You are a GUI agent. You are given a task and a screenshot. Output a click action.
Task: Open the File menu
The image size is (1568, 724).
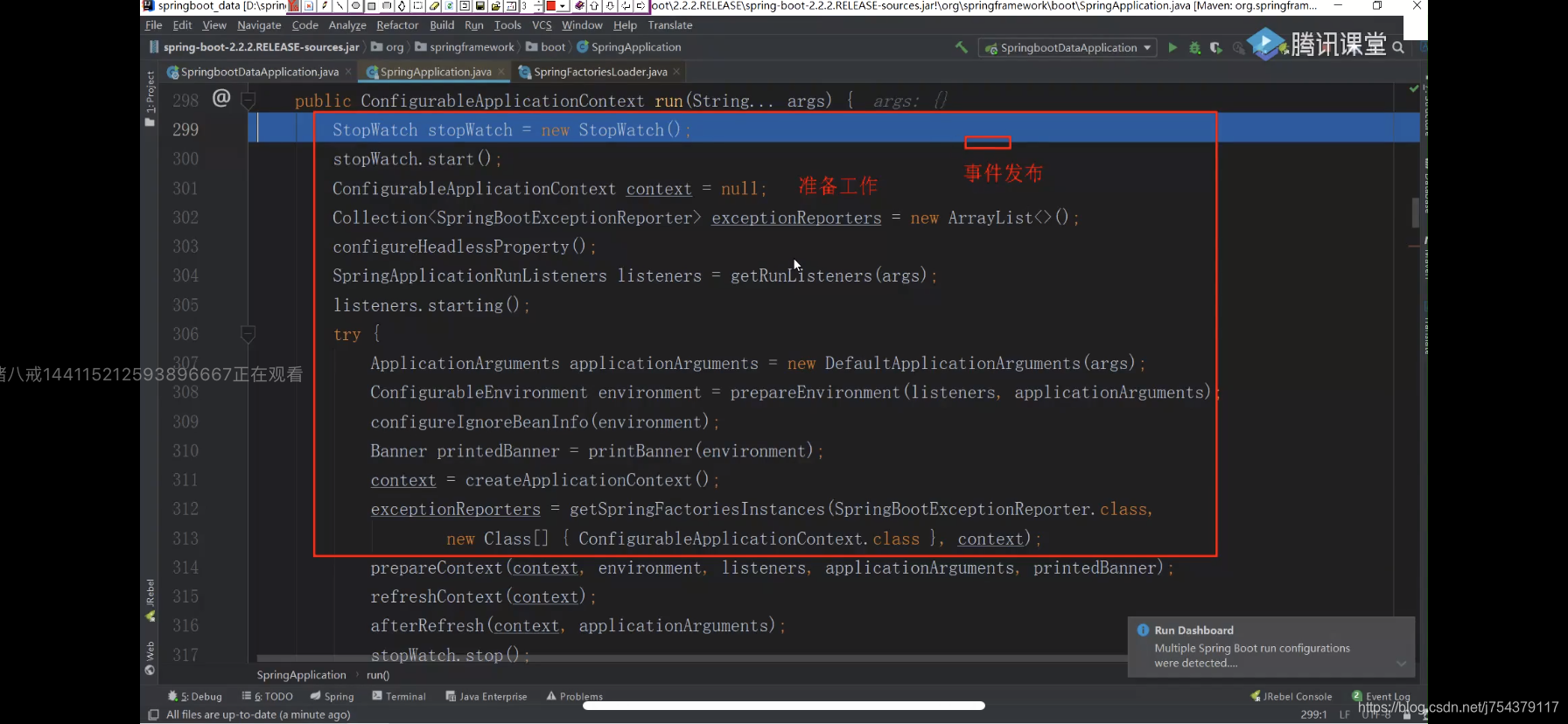click(154, 25)
